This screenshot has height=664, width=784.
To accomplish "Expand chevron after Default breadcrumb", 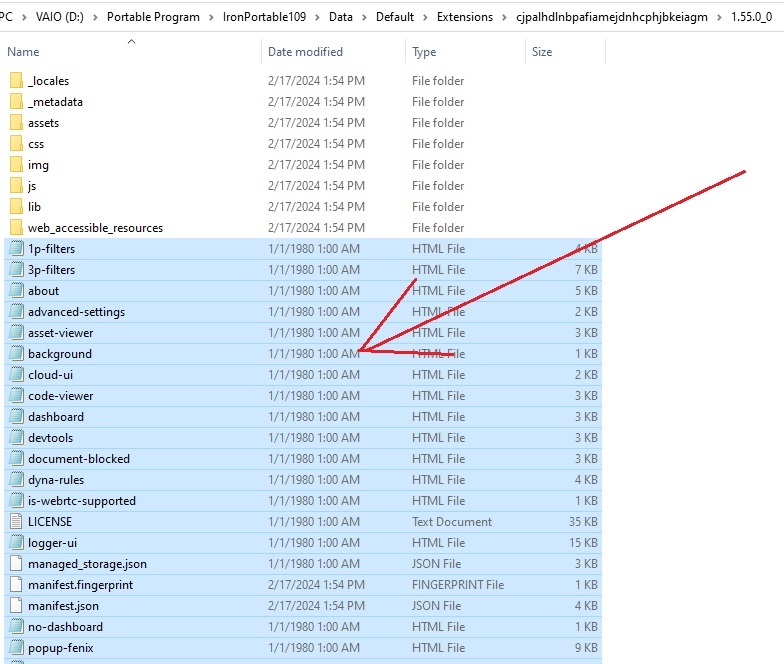I will coord(425,17).
